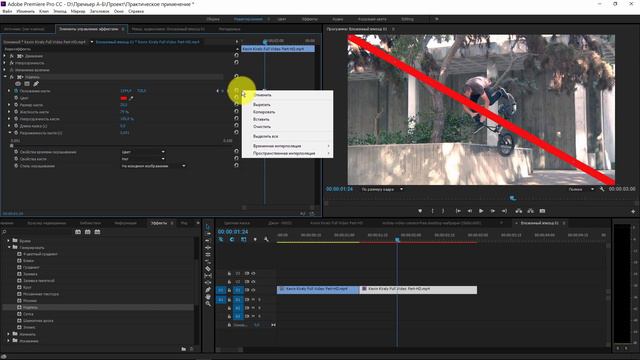
Task: Create a rectangle mask for the effect
Action: [27, 84]
